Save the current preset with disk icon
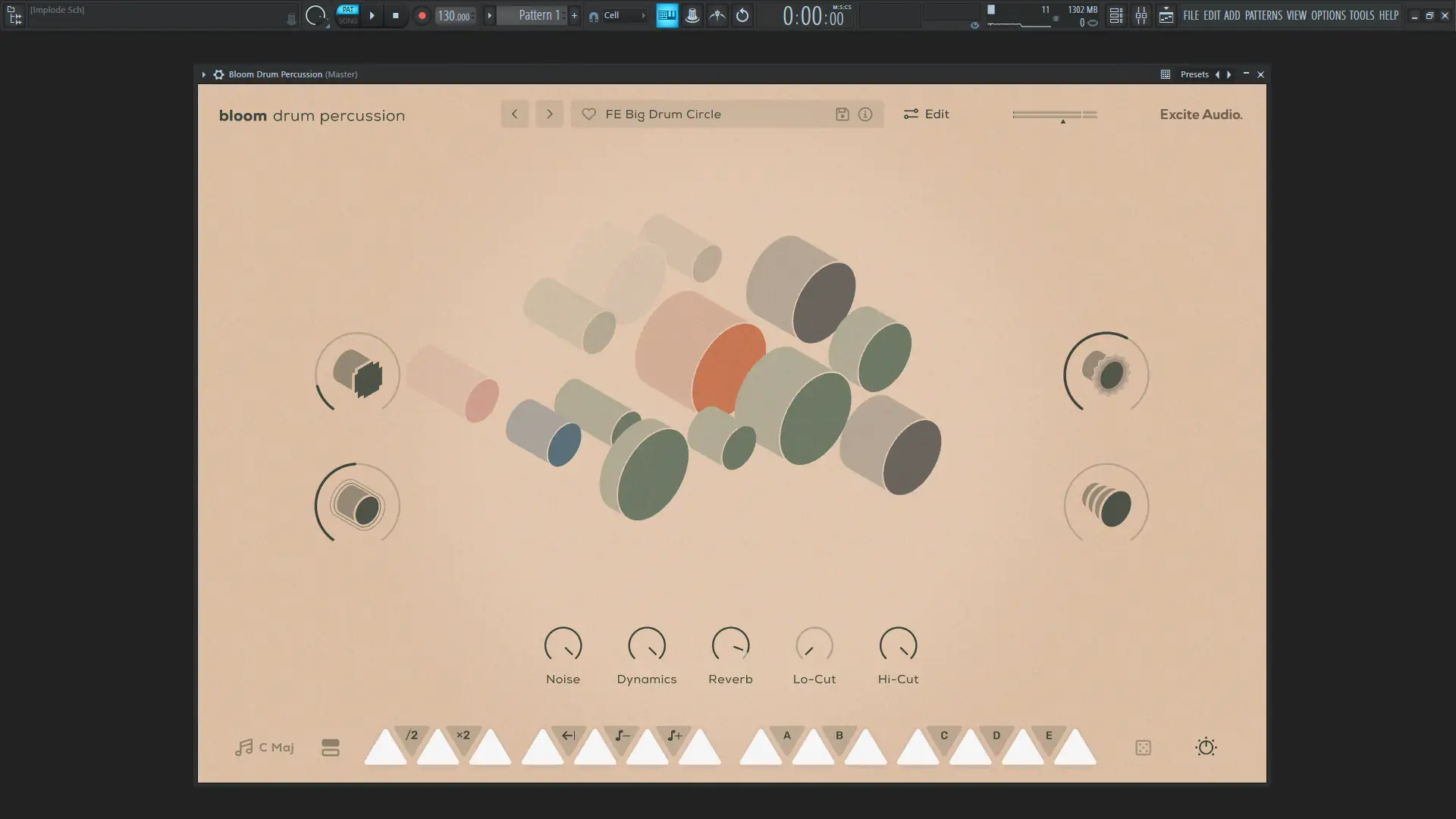 (x=842, y=115)
